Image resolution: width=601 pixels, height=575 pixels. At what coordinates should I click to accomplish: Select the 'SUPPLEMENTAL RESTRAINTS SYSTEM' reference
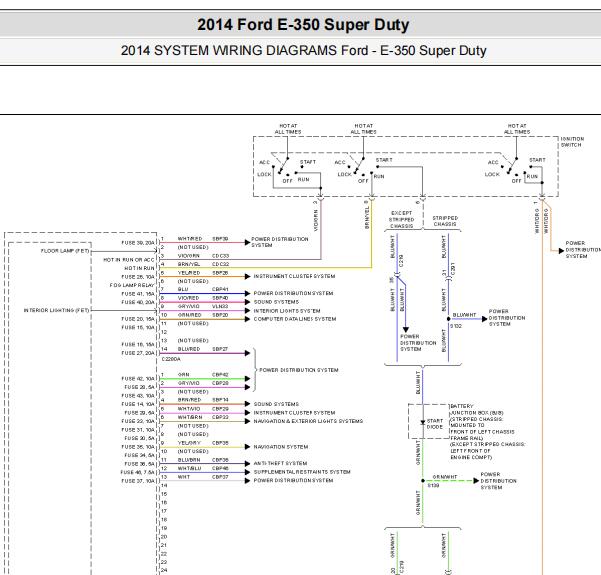pyautogui.click(x=302, y=472)
